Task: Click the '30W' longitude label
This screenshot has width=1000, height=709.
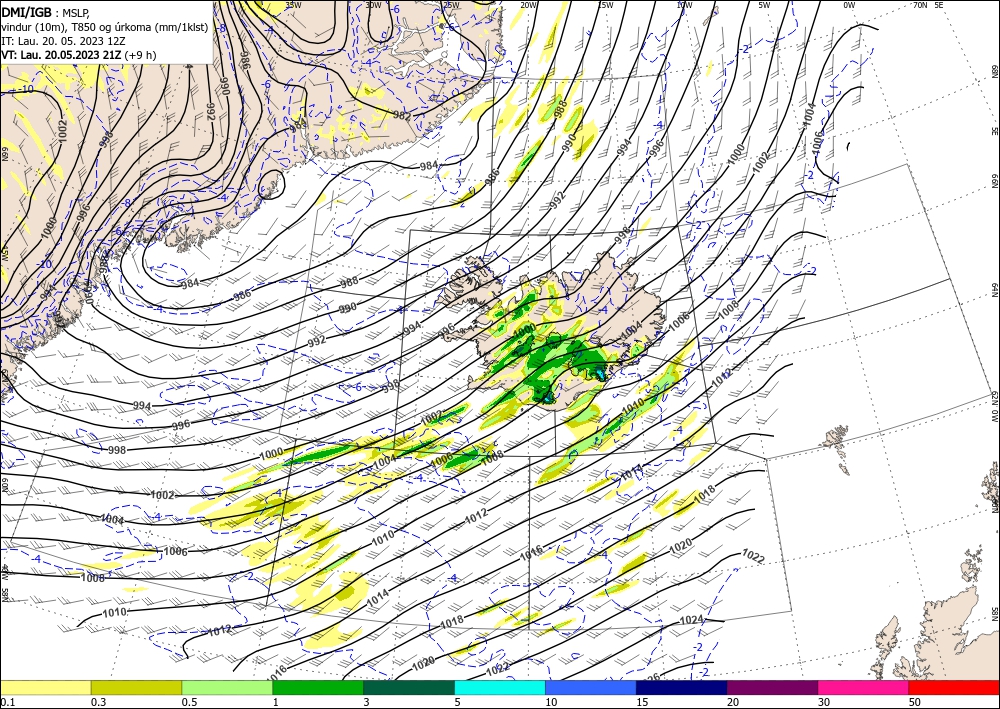Action: [x=374, y=5]
